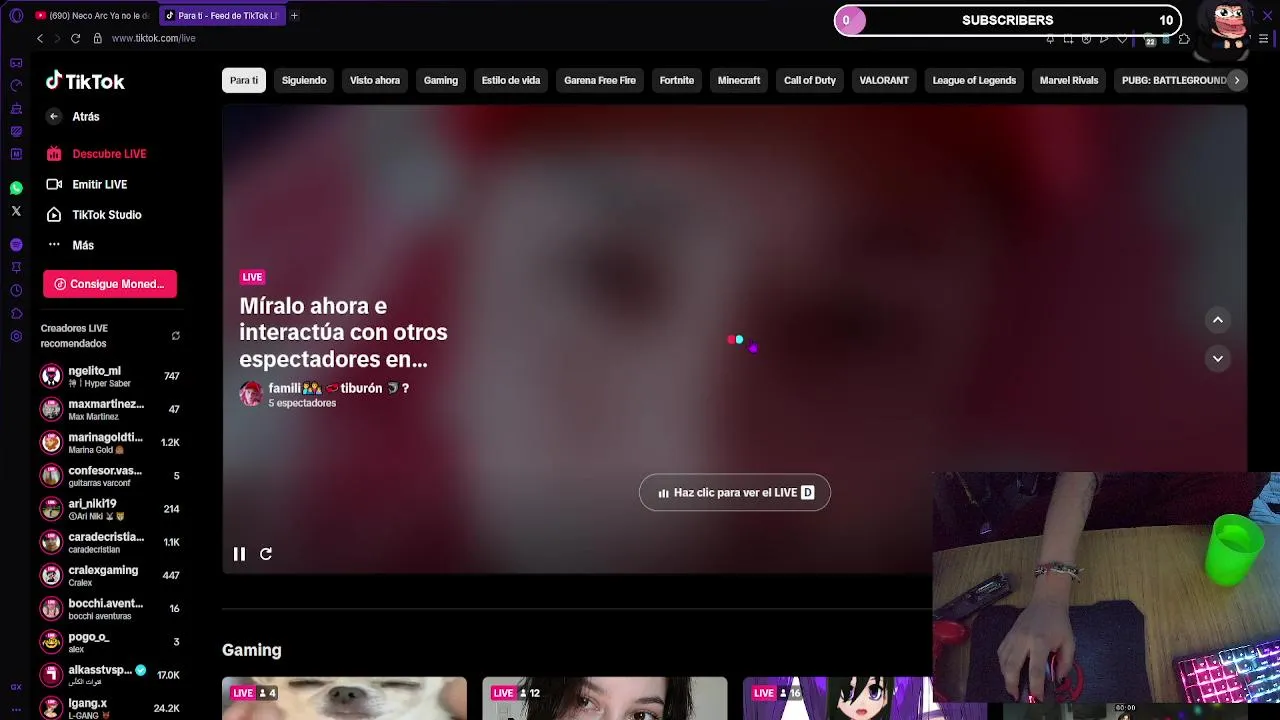Image resolution: width=1280 pixels, height=720 pixels.
Task: Select the Marvel Rivals category tab
Action: [x=1069, y=80]
